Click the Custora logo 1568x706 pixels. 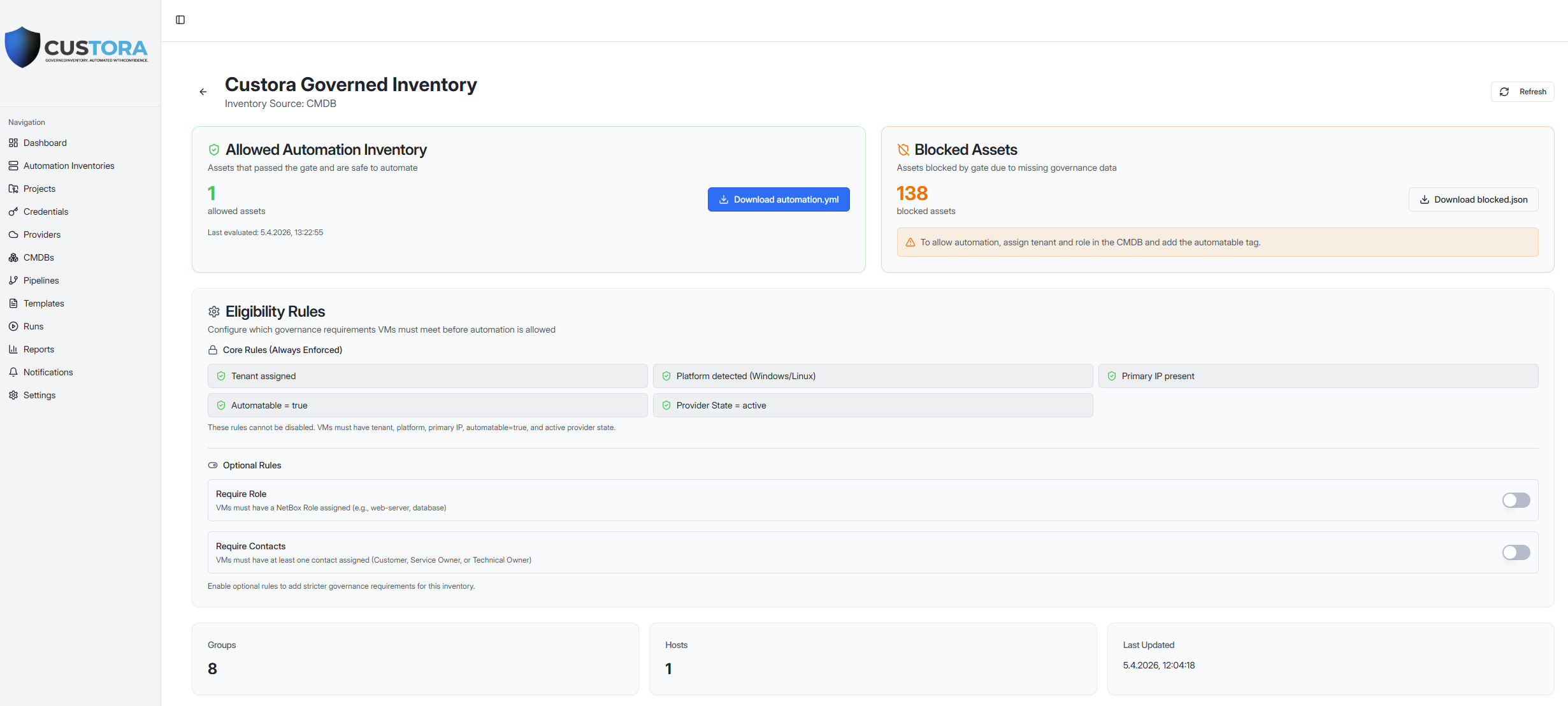click(76, 47)
